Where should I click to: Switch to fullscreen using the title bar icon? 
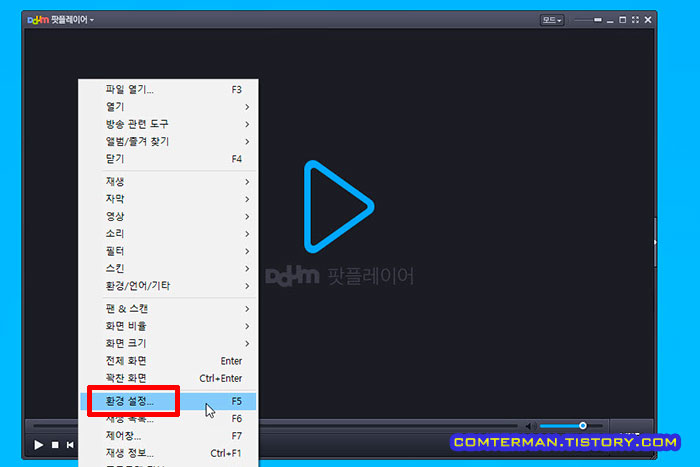pos(635,20)
